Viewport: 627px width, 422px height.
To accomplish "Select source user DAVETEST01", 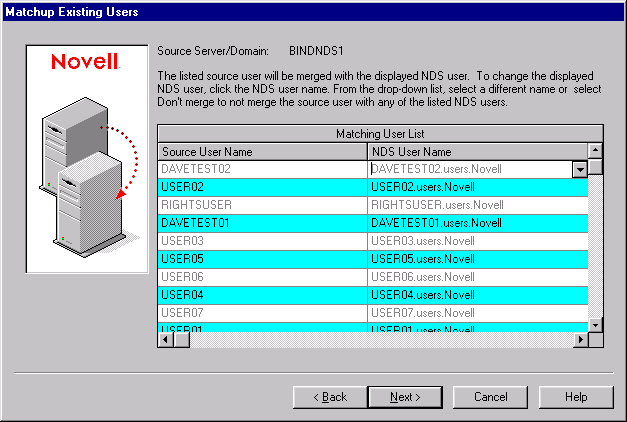I will [x=262, y=223].
